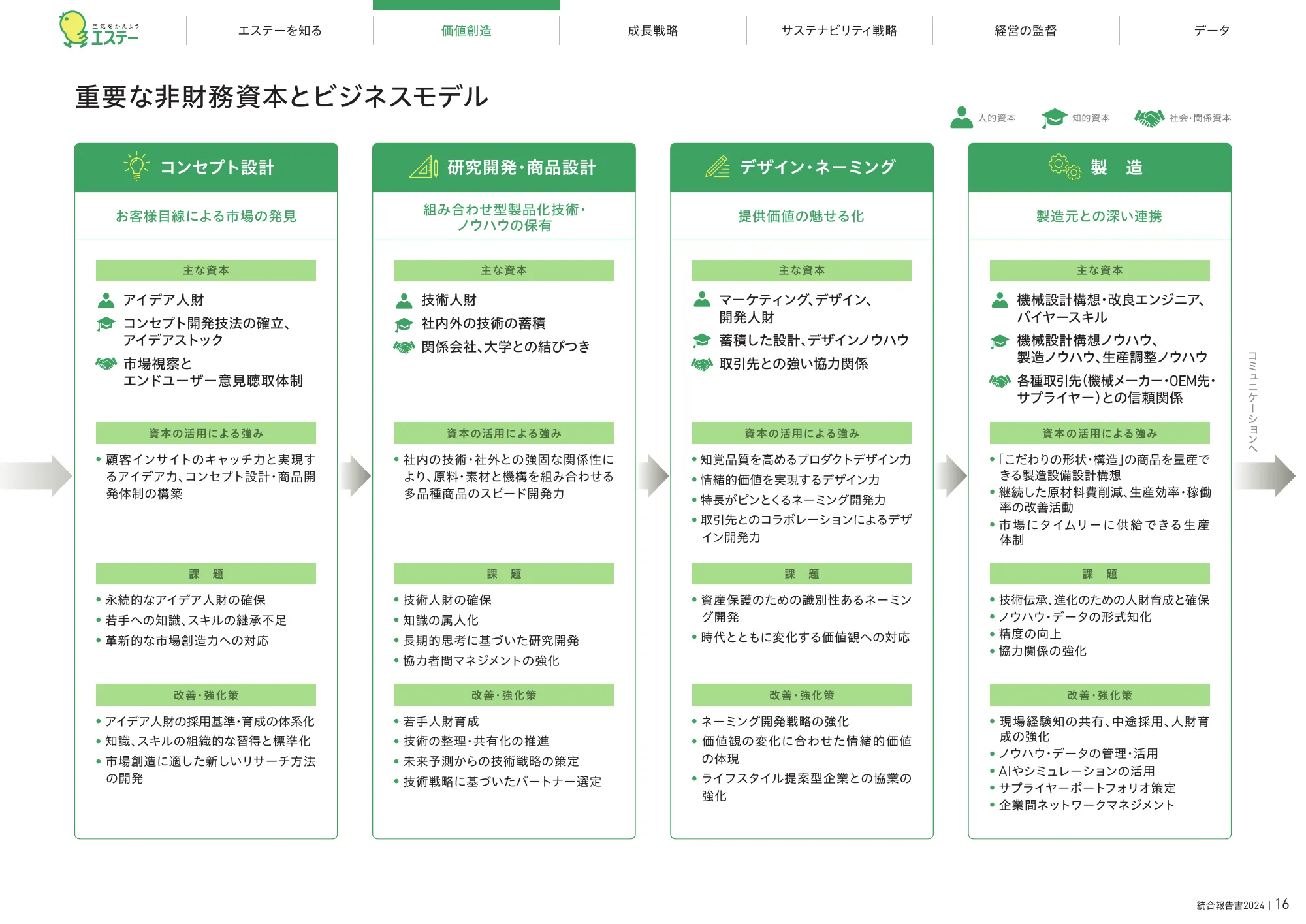This screenshot has width=1306, height=924.
Task: Click the arrow between デザイン・ネーミング and 製造 columns
Action: pyautogui.click(x=952, y=476)
